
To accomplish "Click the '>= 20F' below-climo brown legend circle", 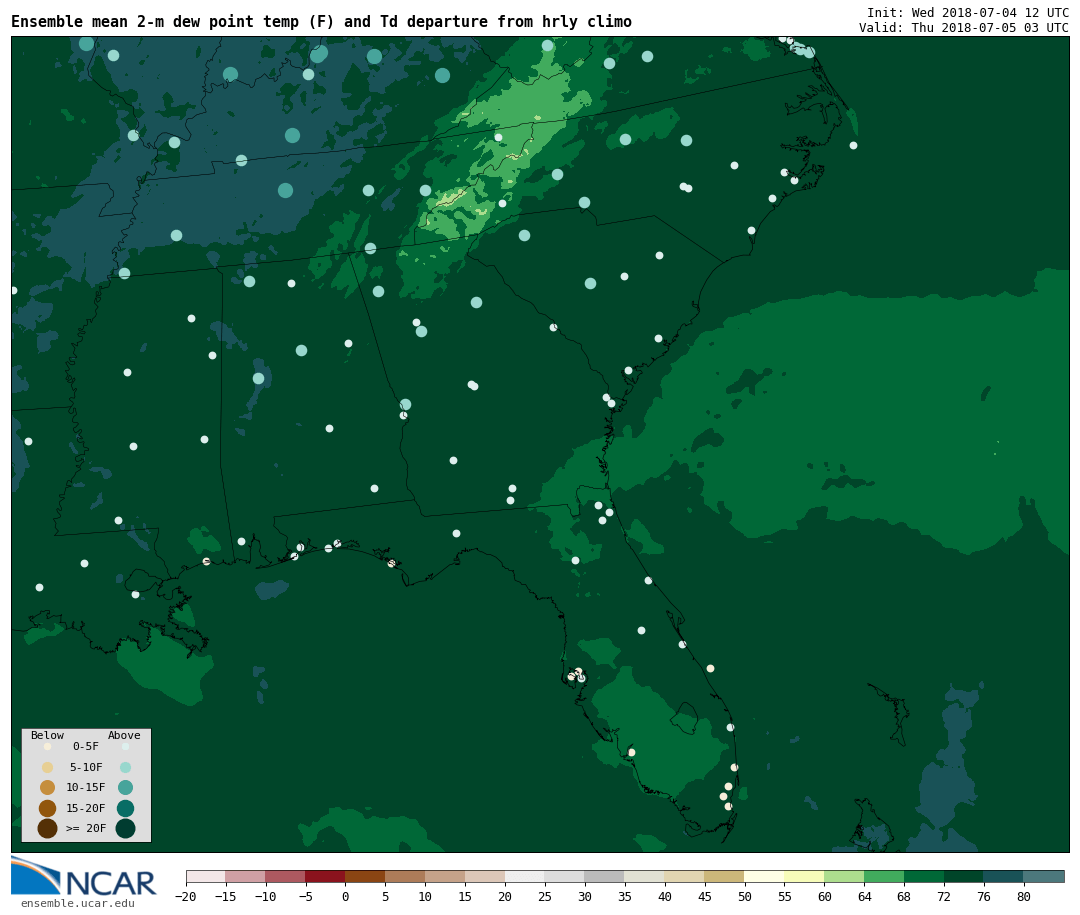I will (48, 828).
